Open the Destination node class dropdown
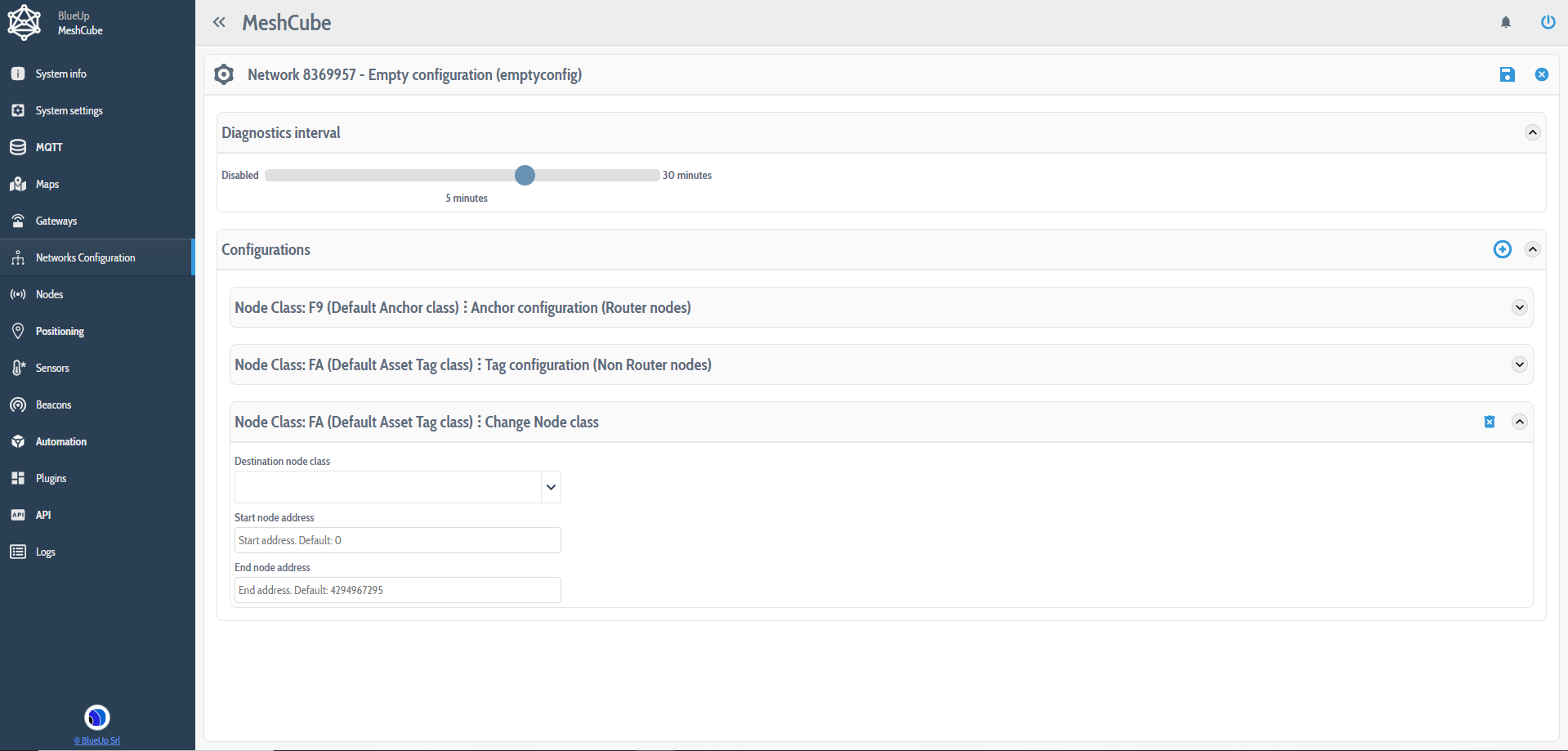Screen dimensions: 1568x751 pyautogui.click(x=397, y=487)
